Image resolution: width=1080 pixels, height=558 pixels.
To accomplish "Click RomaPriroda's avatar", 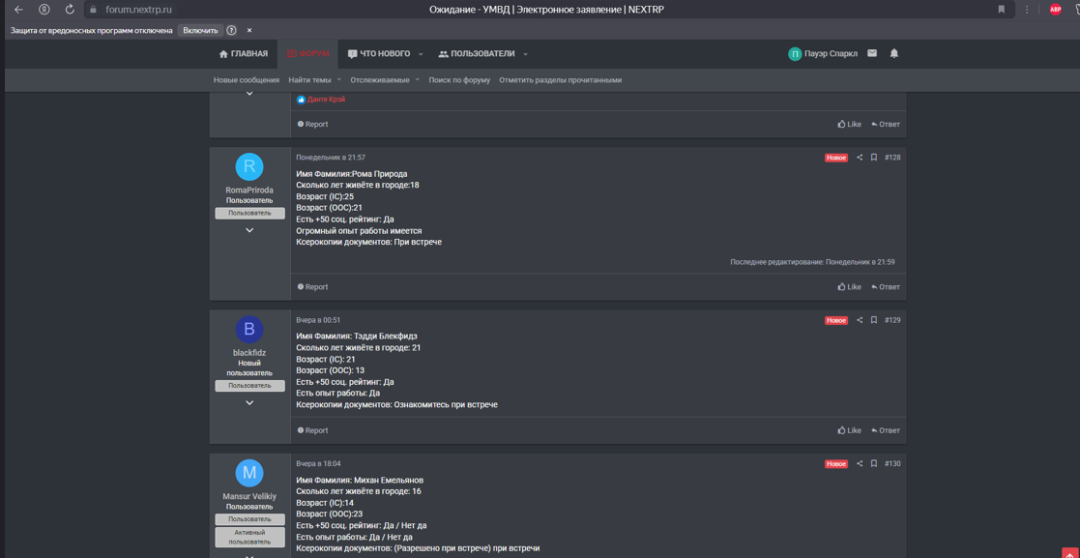I will coord(249,167).
